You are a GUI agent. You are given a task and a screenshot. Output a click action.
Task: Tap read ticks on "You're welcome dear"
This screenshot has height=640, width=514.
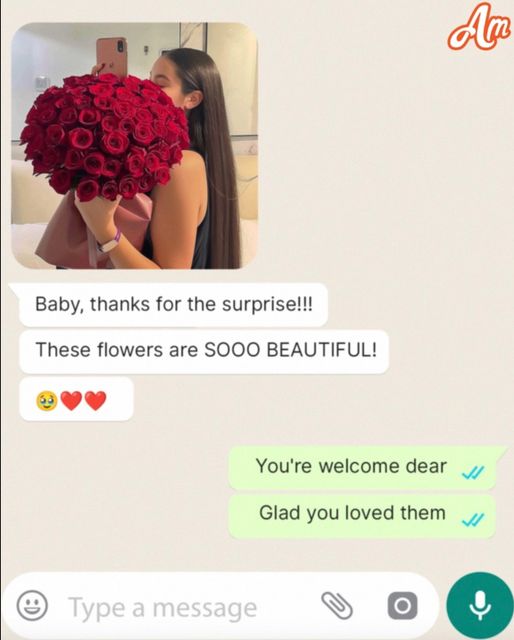473,473
